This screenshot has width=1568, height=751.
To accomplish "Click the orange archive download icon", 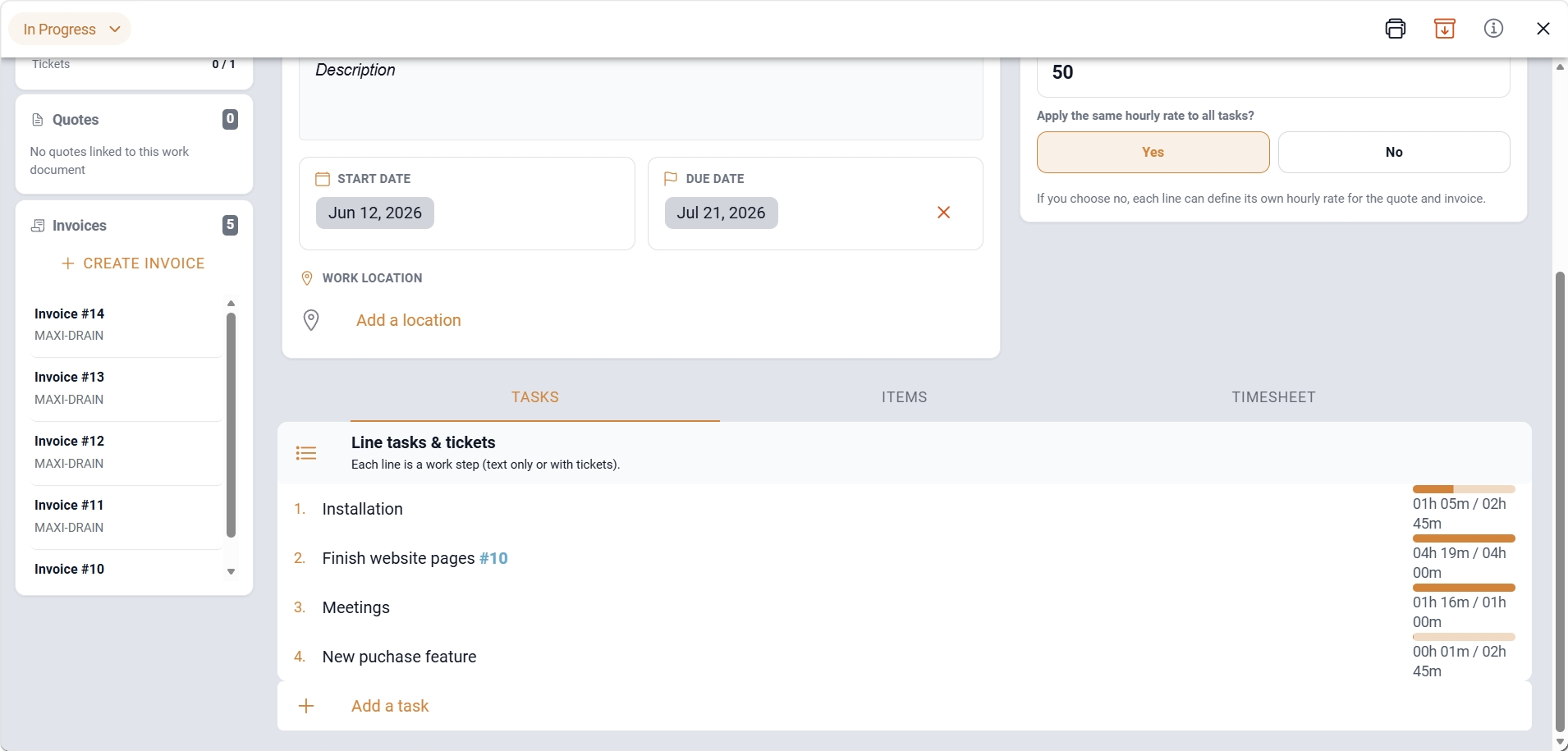I will tap(1445, 29).
